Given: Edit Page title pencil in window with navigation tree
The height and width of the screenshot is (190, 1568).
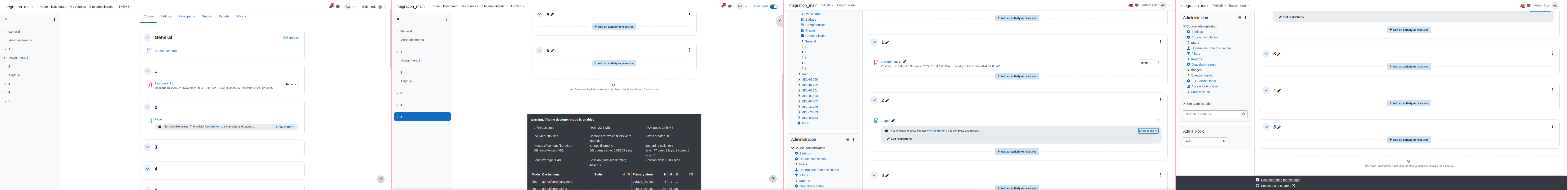Looking at the screenshot, I should 893,121.
